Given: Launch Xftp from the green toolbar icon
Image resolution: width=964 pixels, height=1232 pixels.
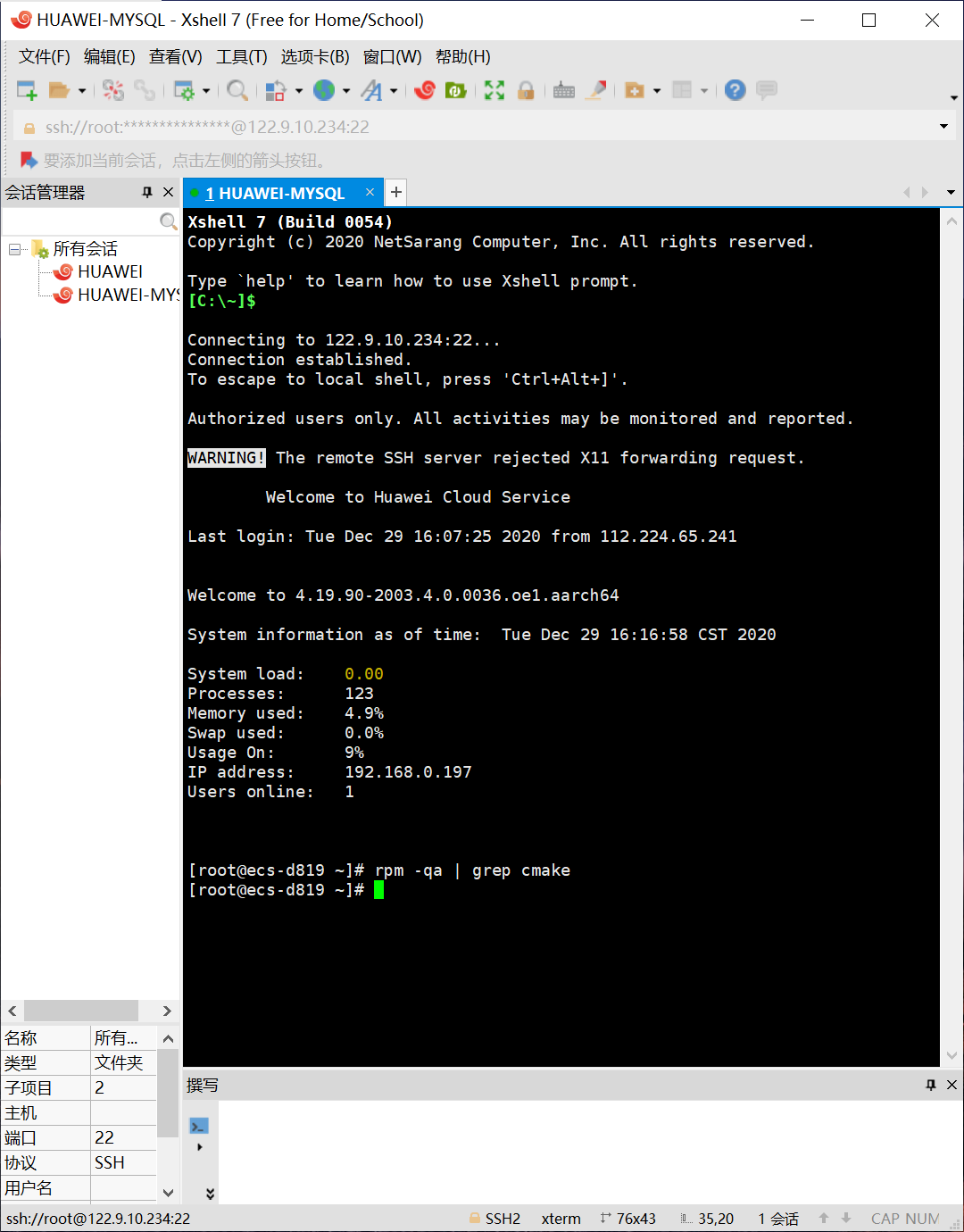Looking at the screenshot, I should click(x=456, y=90).
